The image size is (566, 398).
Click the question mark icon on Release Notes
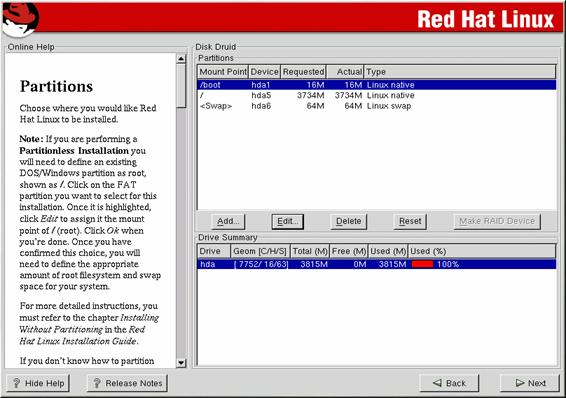point(97,383)
